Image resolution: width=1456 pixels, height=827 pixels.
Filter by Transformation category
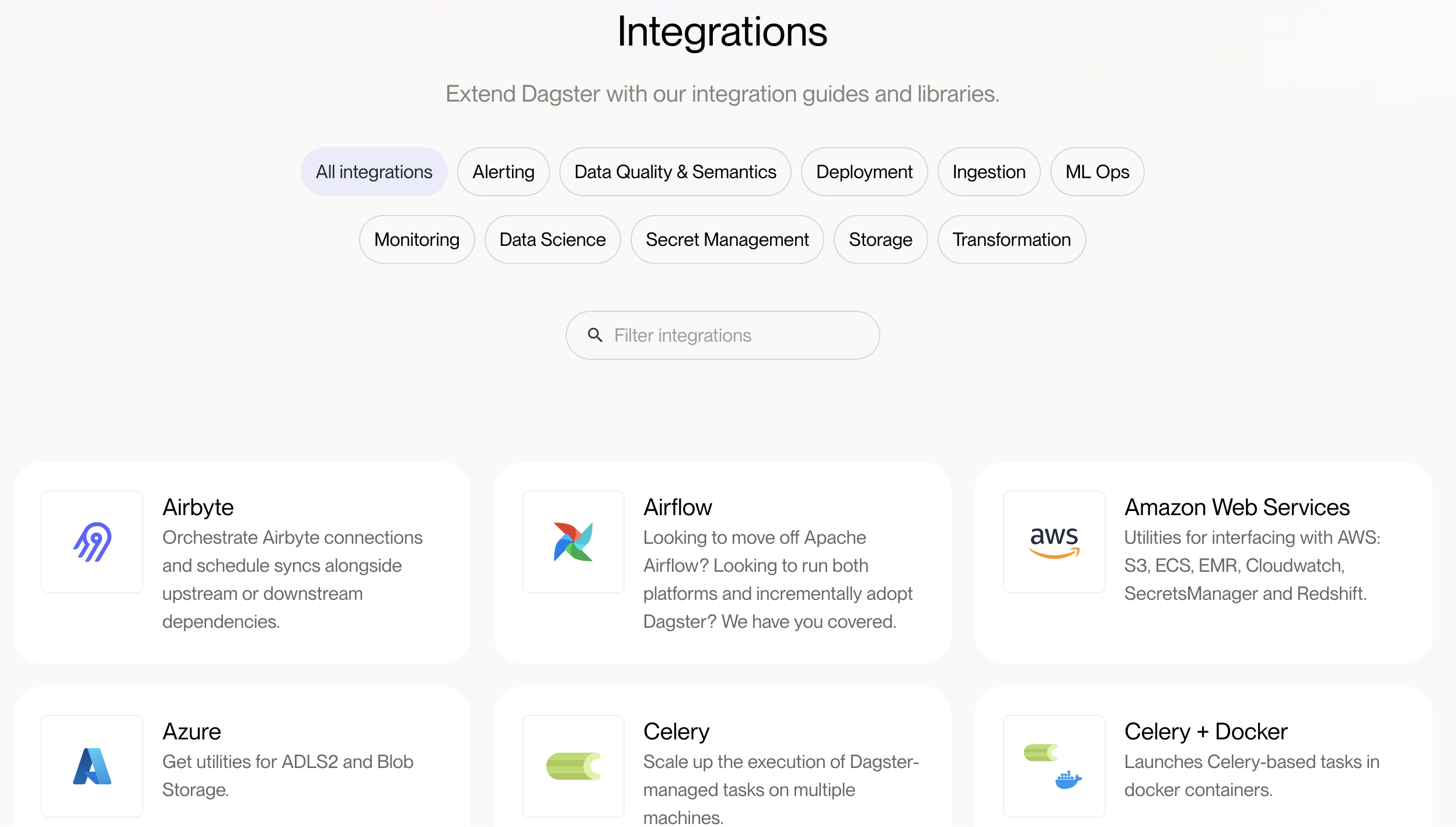coord(1011,239)
